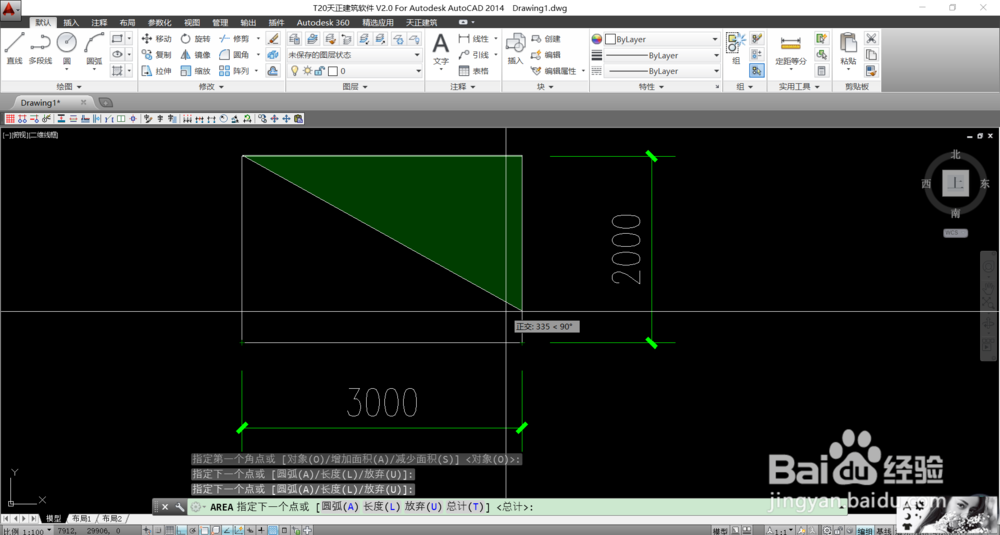
Task: Expand the 修改 panel
Action: click(x=211, y=87)
